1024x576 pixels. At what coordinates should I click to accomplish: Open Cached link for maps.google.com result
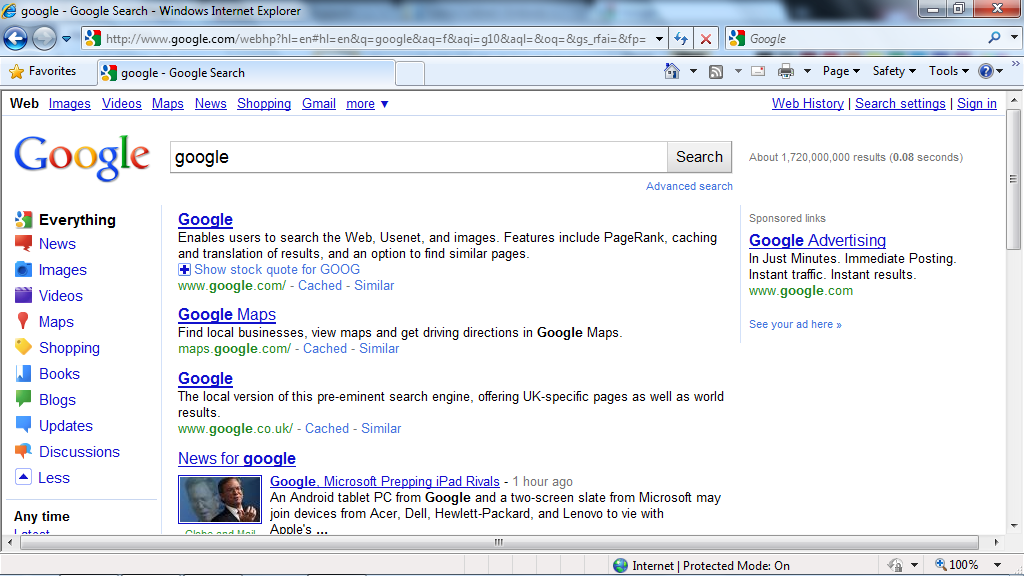pos(325,349)
